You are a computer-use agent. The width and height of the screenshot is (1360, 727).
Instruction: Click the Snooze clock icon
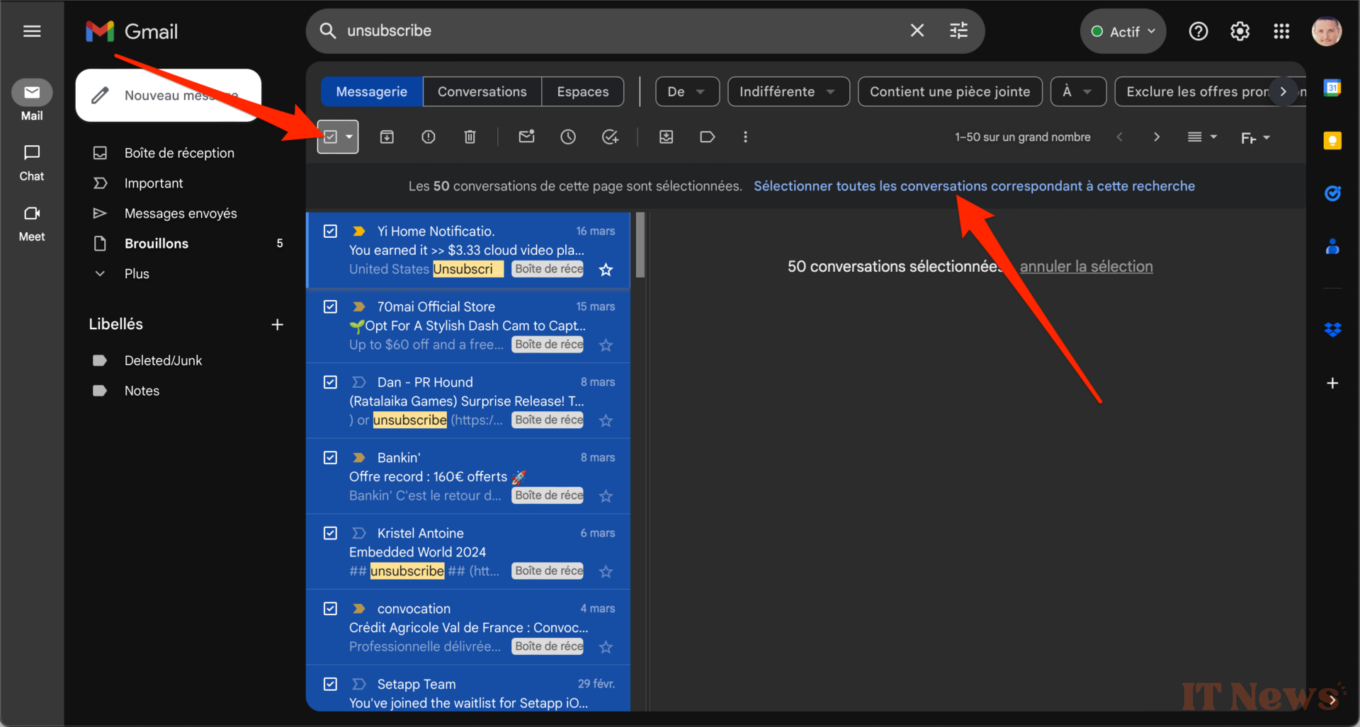pos(568,137)
